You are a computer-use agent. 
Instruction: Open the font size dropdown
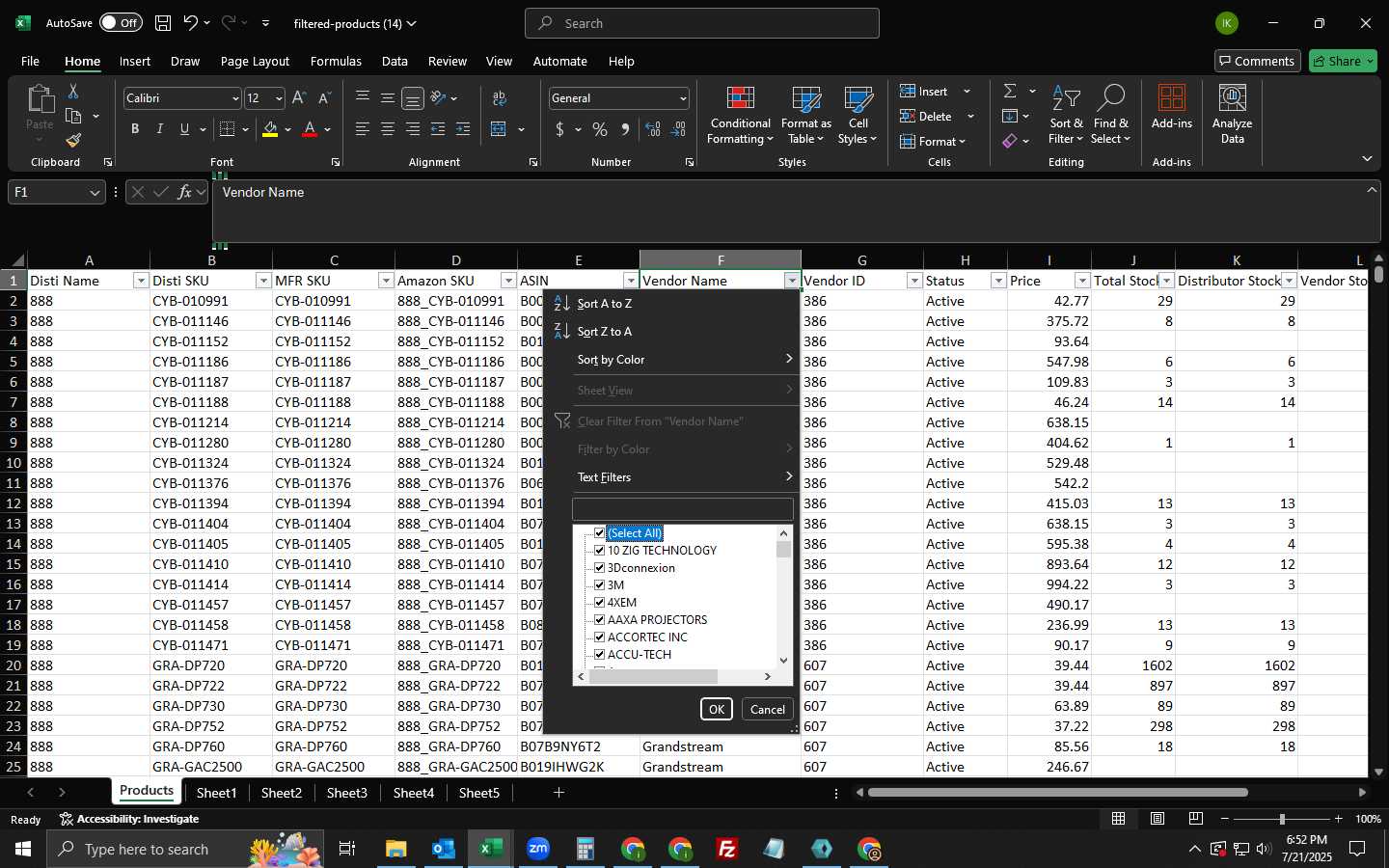[279, 98]
